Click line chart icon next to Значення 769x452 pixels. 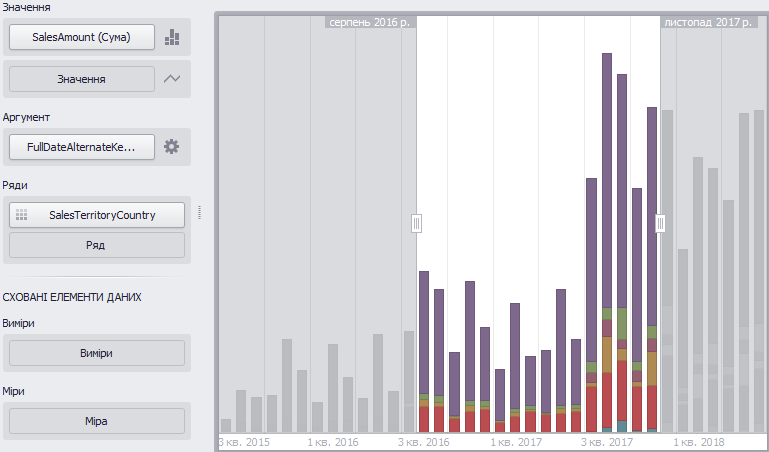(172, 78)
